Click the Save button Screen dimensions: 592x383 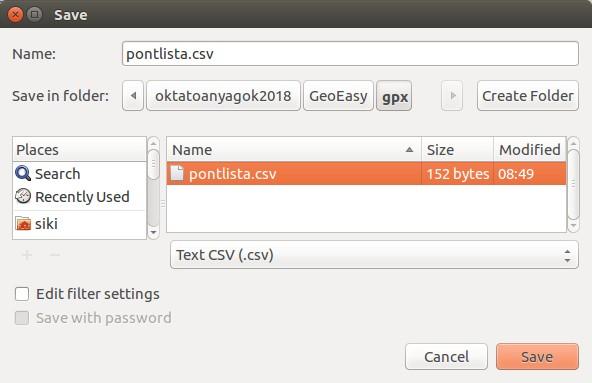point(537,357)
